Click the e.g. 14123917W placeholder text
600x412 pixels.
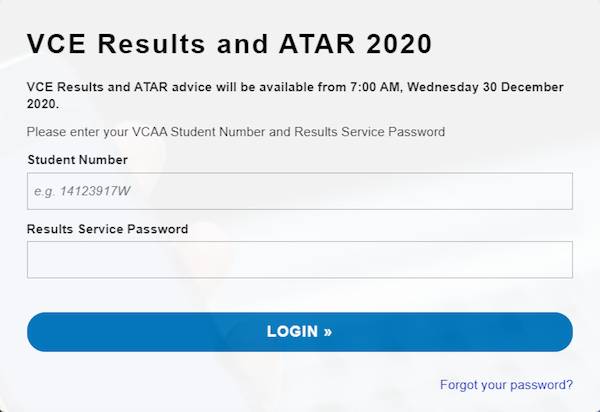click(x=82, y=191)
